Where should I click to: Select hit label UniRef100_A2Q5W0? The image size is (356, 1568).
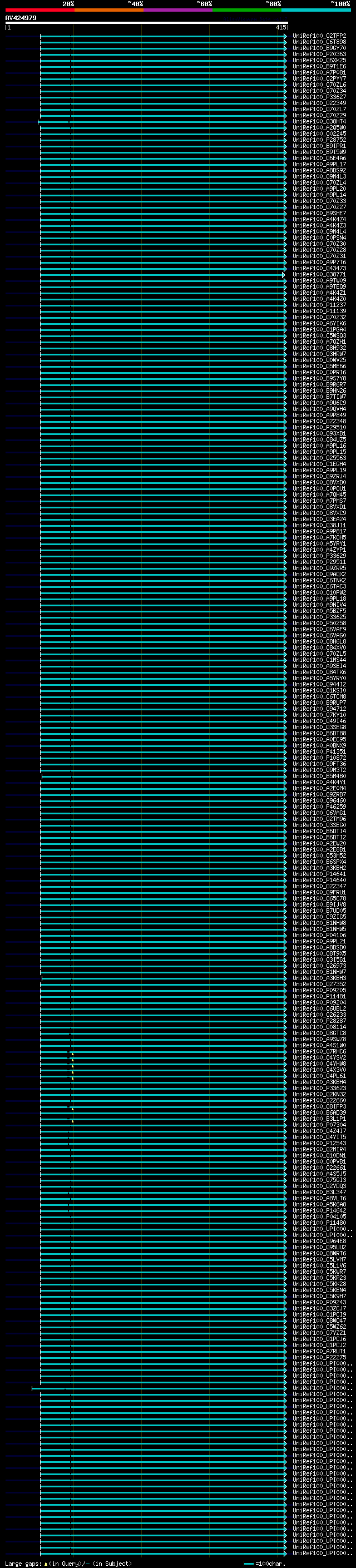319,128
